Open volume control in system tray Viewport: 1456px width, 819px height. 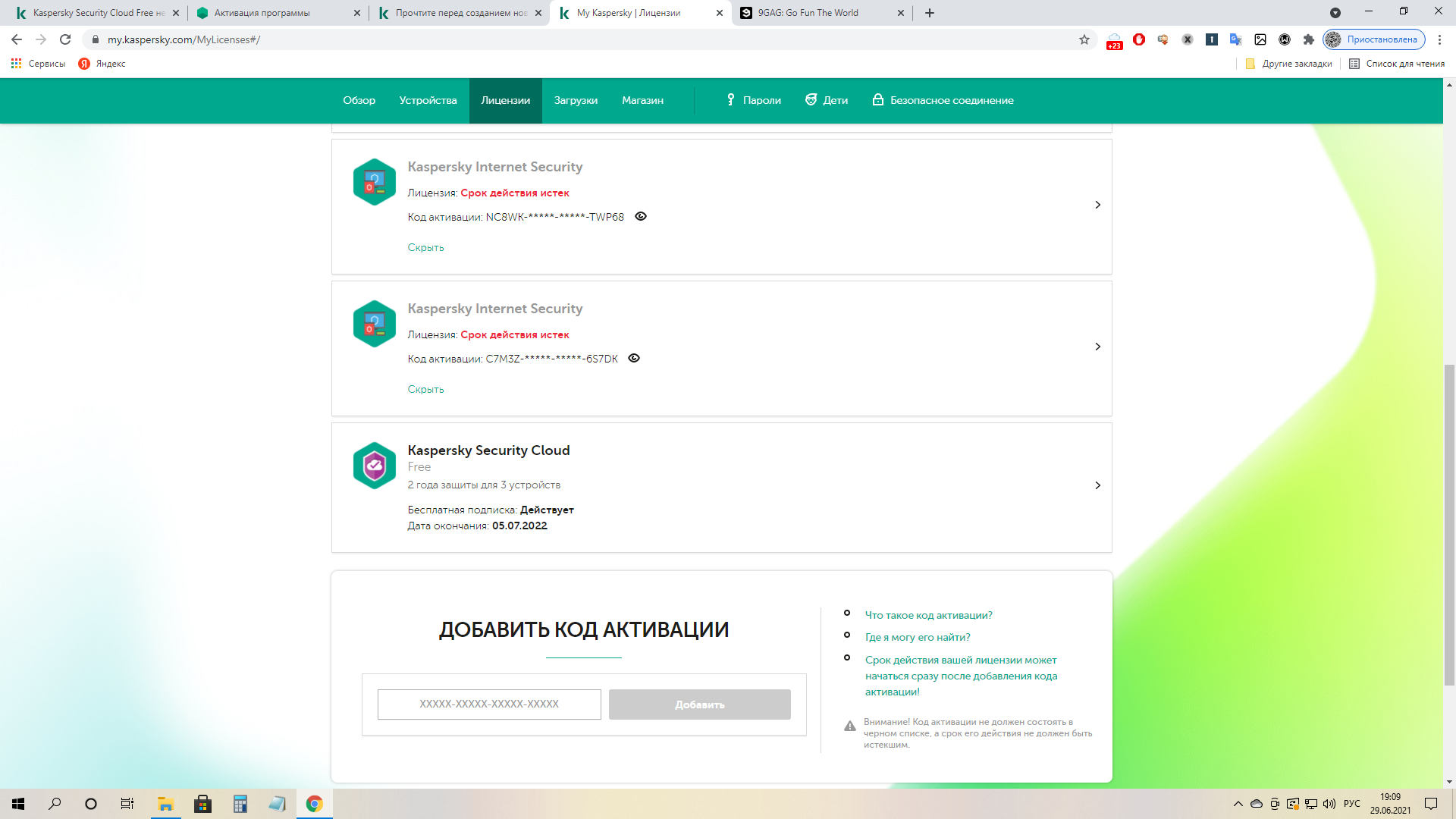tap(1329, 804)
